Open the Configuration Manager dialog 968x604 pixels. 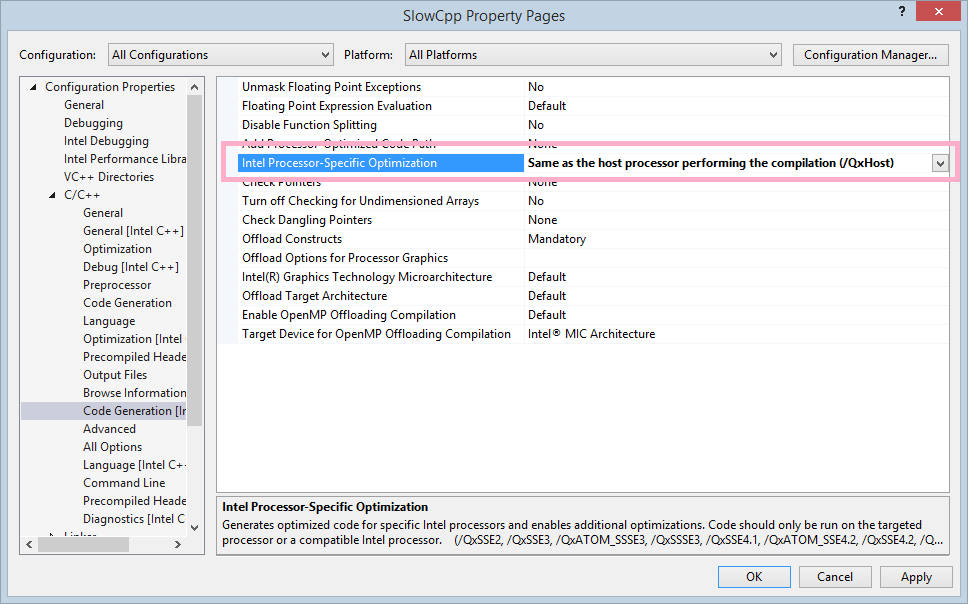point(870,55)
